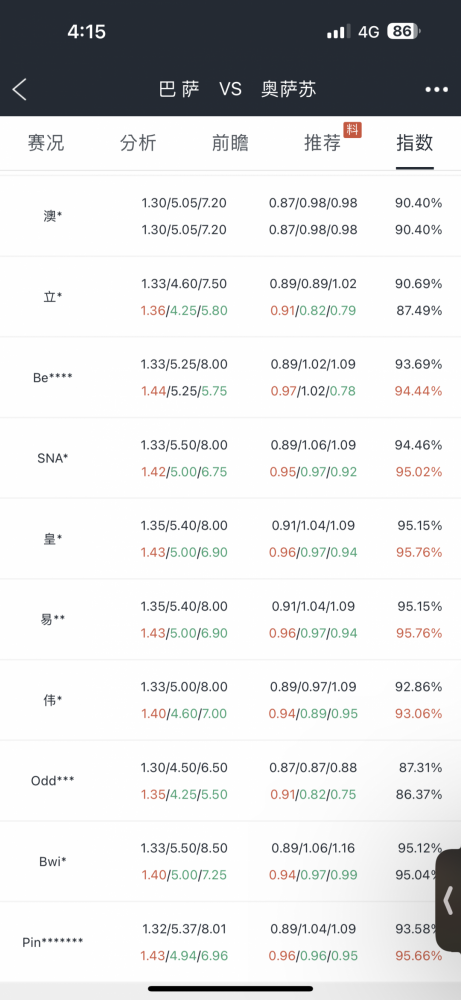
Task: Open Odd*** odds details
Action: coord(230,781)
